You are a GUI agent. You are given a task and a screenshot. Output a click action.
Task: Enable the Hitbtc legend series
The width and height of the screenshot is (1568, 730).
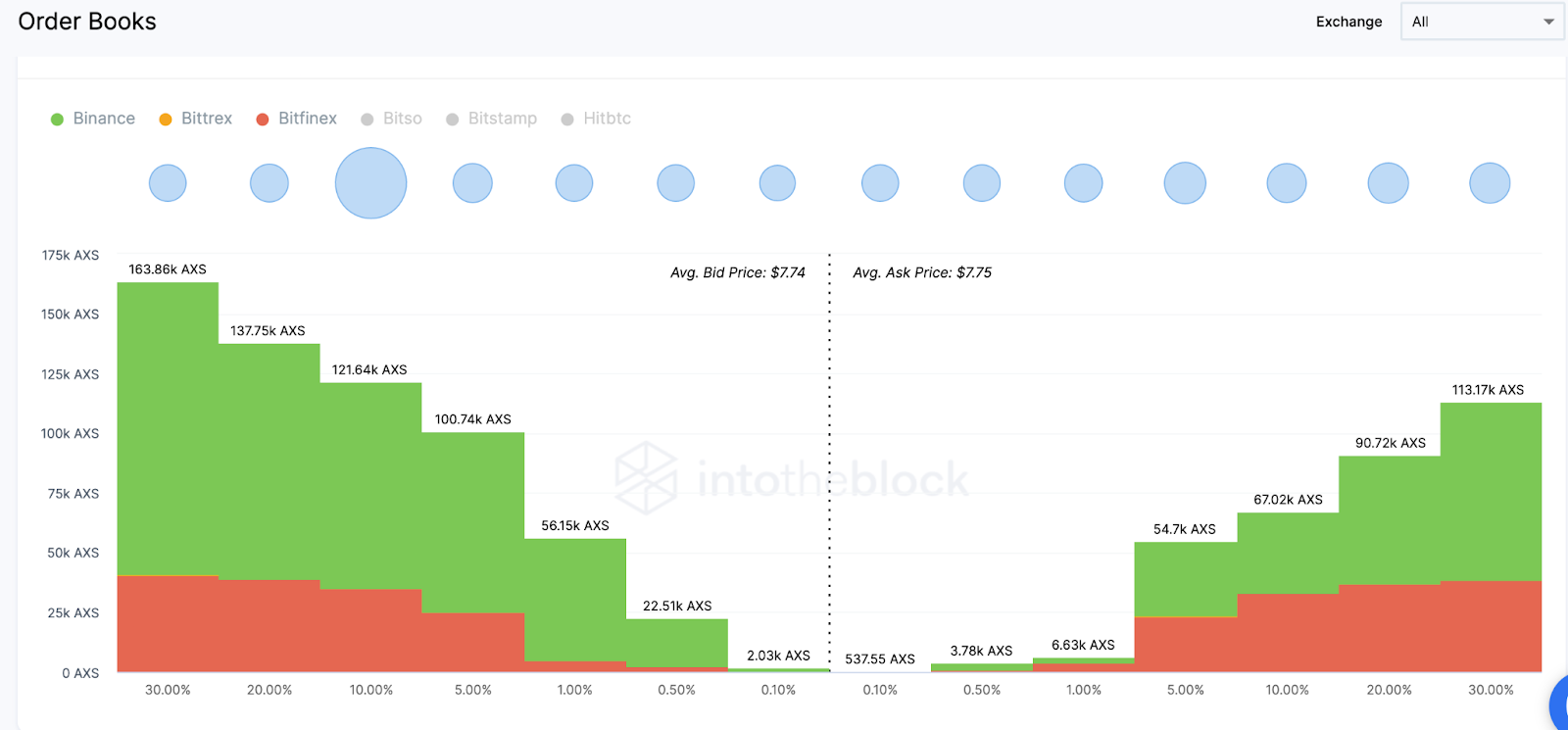[596, 119]
